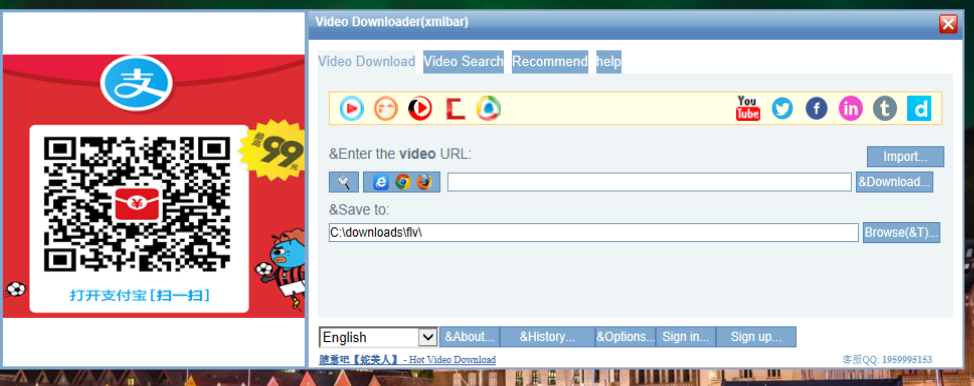
Task: Open the Facebook icon
Action: [816, 109]
